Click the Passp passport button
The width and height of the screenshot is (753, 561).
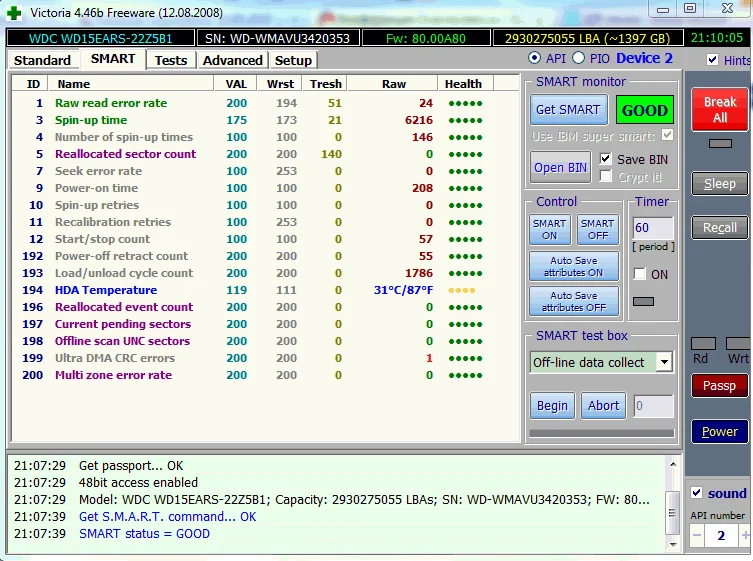pyautogui.click(x=719, y=385)
